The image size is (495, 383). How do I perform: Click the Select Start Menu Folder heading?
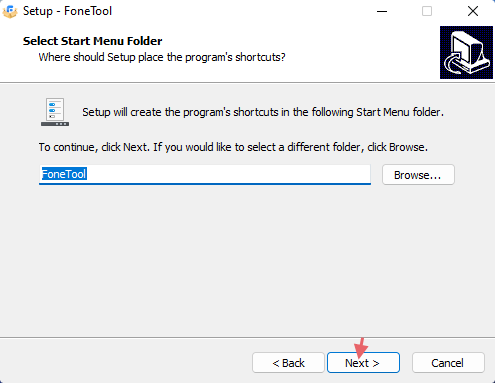(92, 41)
